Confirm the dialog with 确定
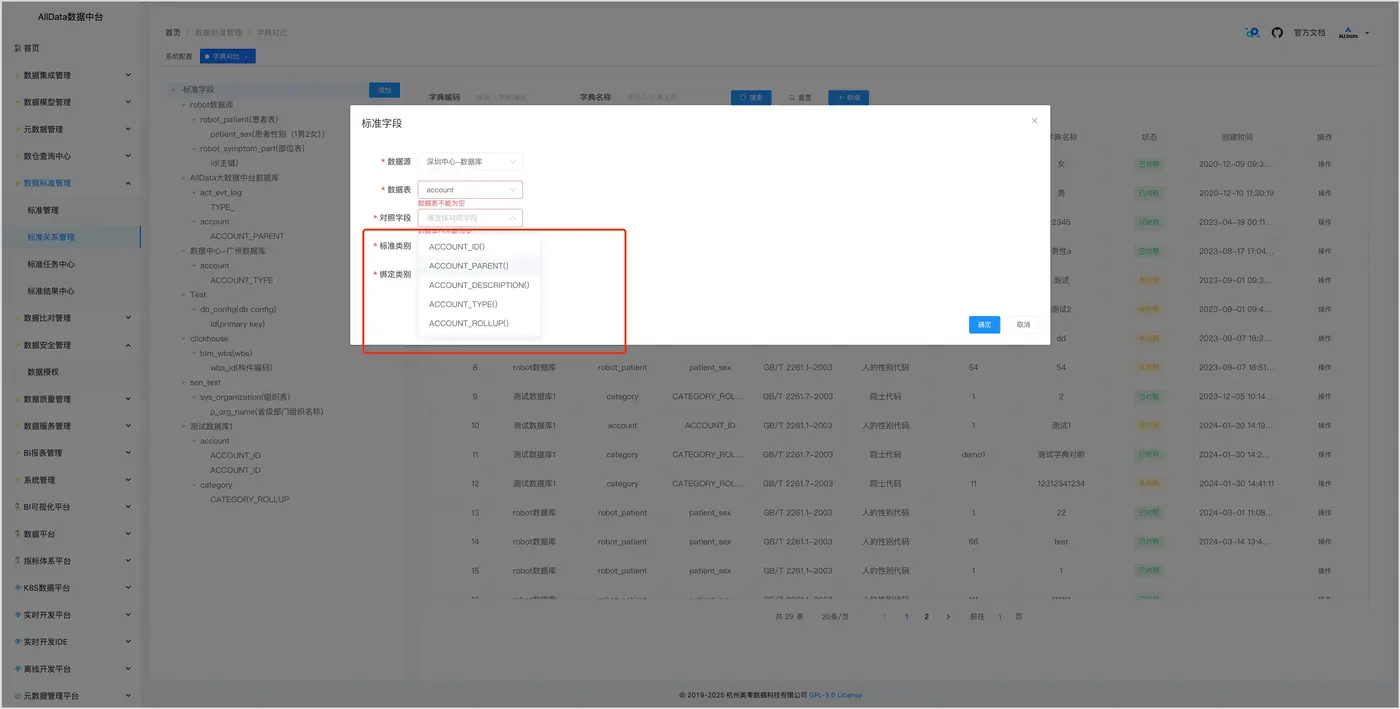 click(x=984, y=325)
